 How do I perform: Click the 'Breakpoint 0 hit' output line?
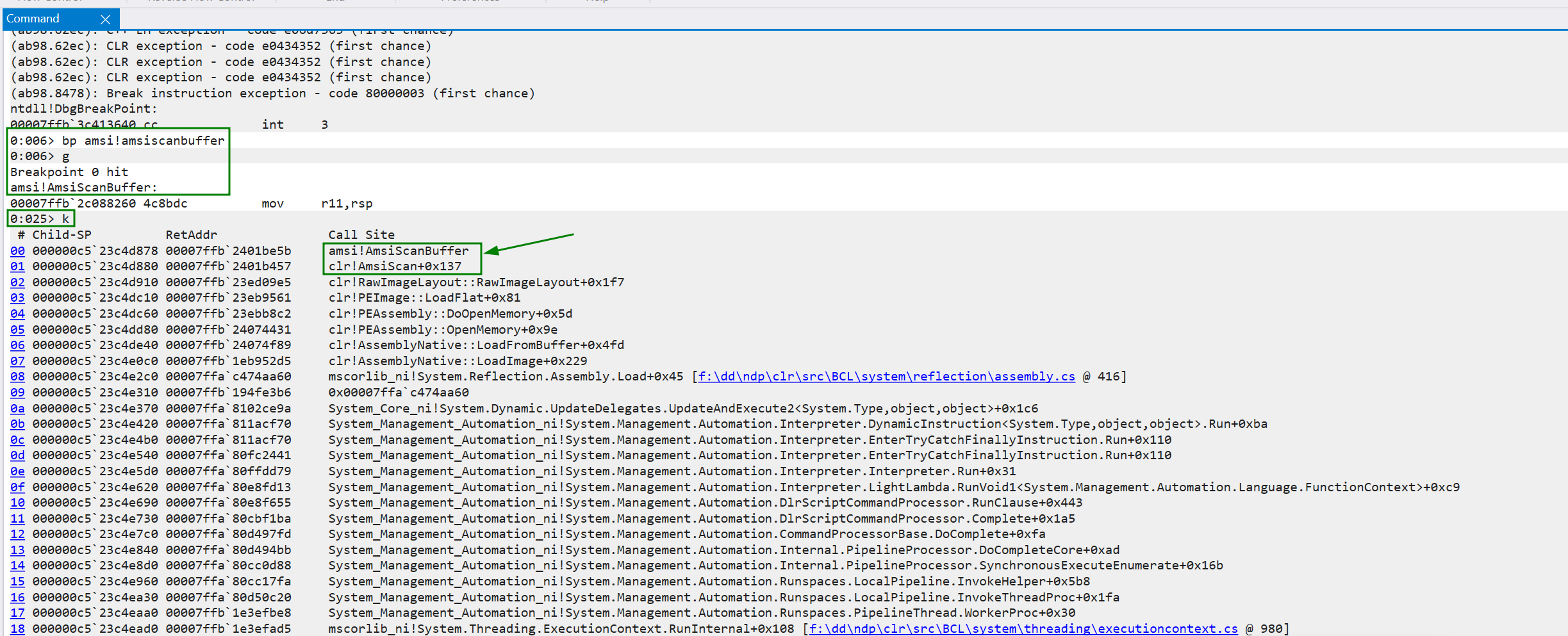[69, 172]
